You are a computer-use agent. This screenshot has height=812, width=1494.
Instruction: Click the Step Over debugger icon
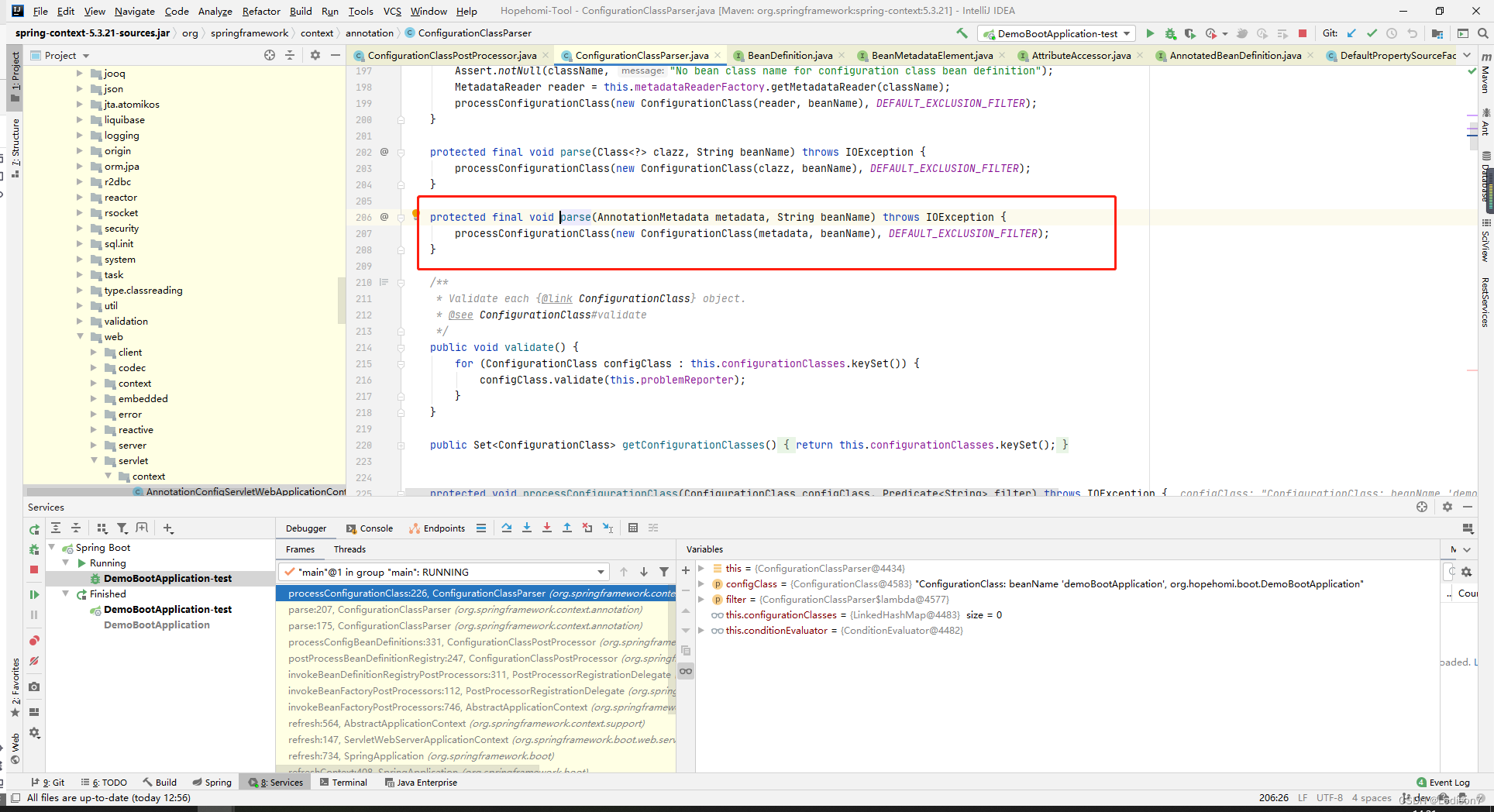[507, 528]
